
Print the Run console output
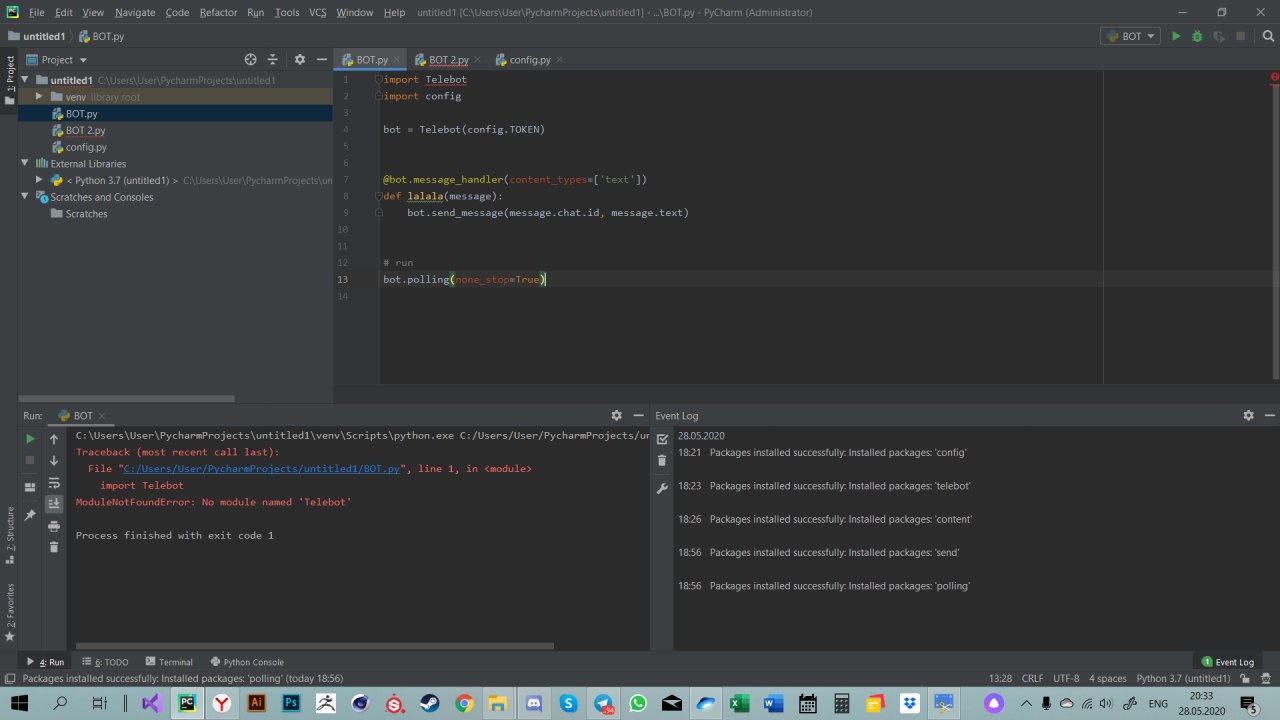coord(54,526)
